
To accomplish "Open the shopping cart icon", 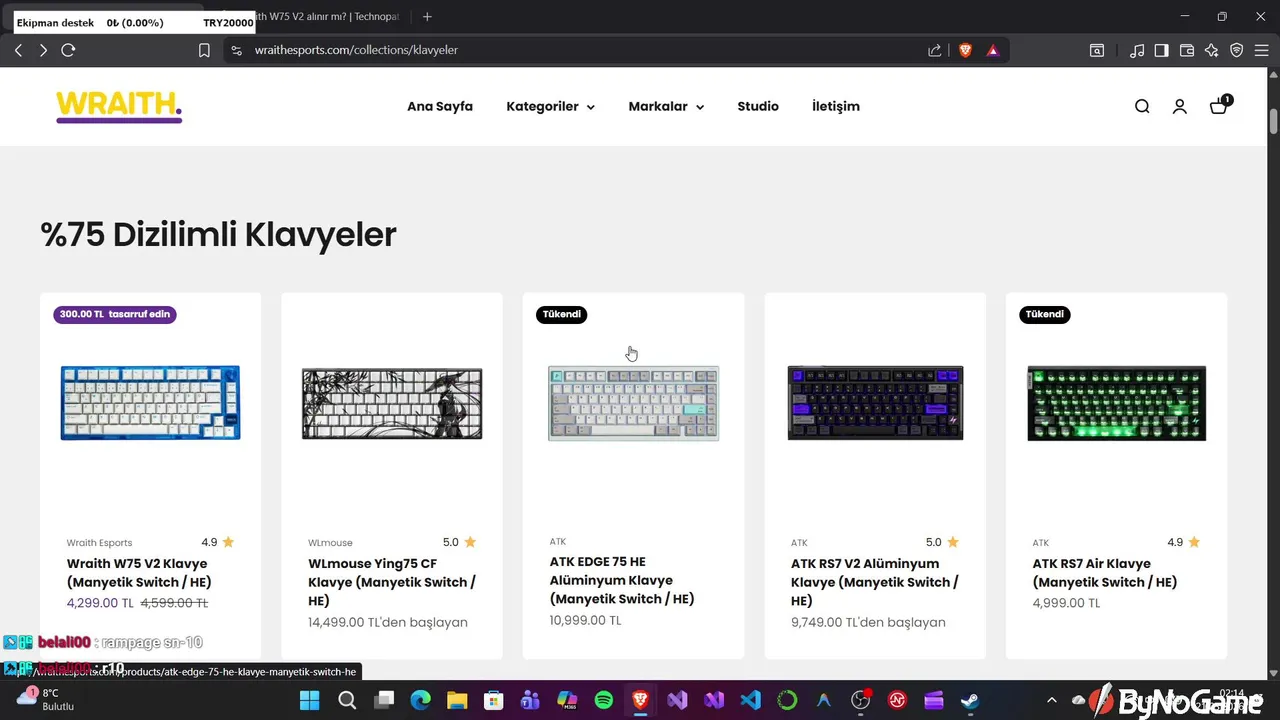I will pyautogui.click(x=1219, y=105).
